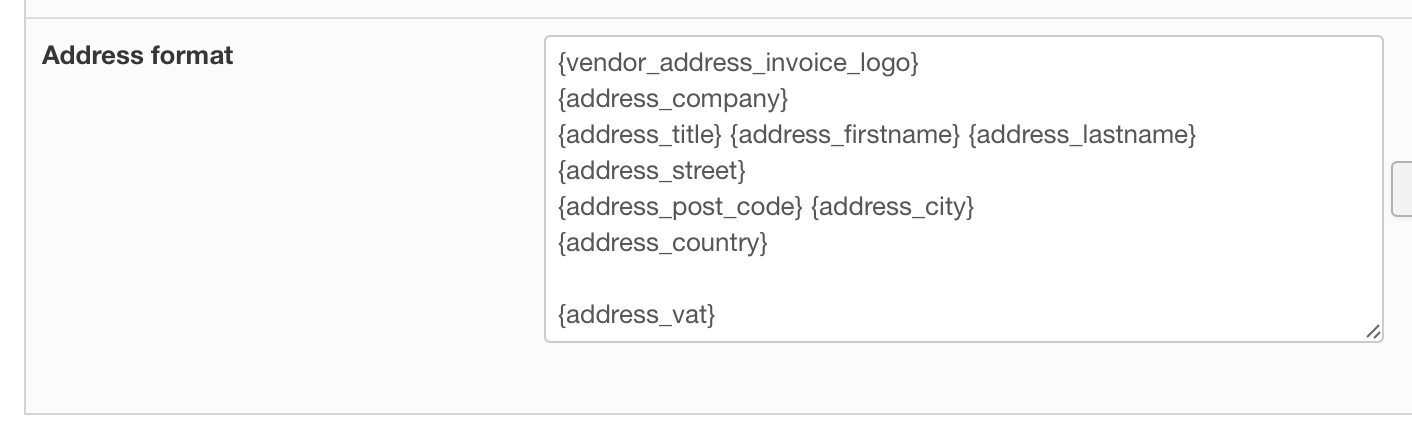1412x424 pixels.
Task: Click the {address_vat} placeholder line
Action: tap(637, 315)
